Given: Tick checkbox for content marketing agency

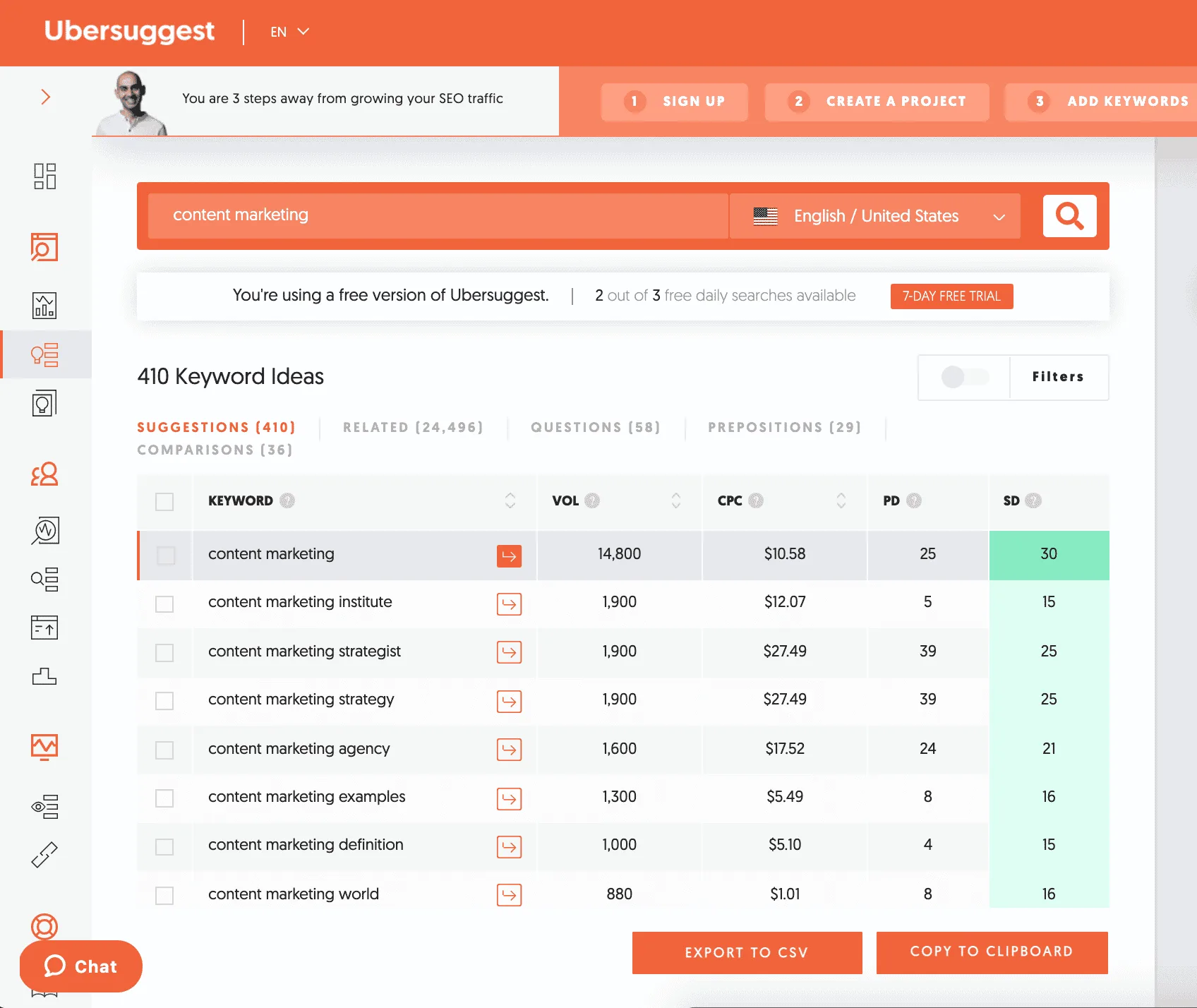Looking at the screenshot, I should [x=164, y=750].
